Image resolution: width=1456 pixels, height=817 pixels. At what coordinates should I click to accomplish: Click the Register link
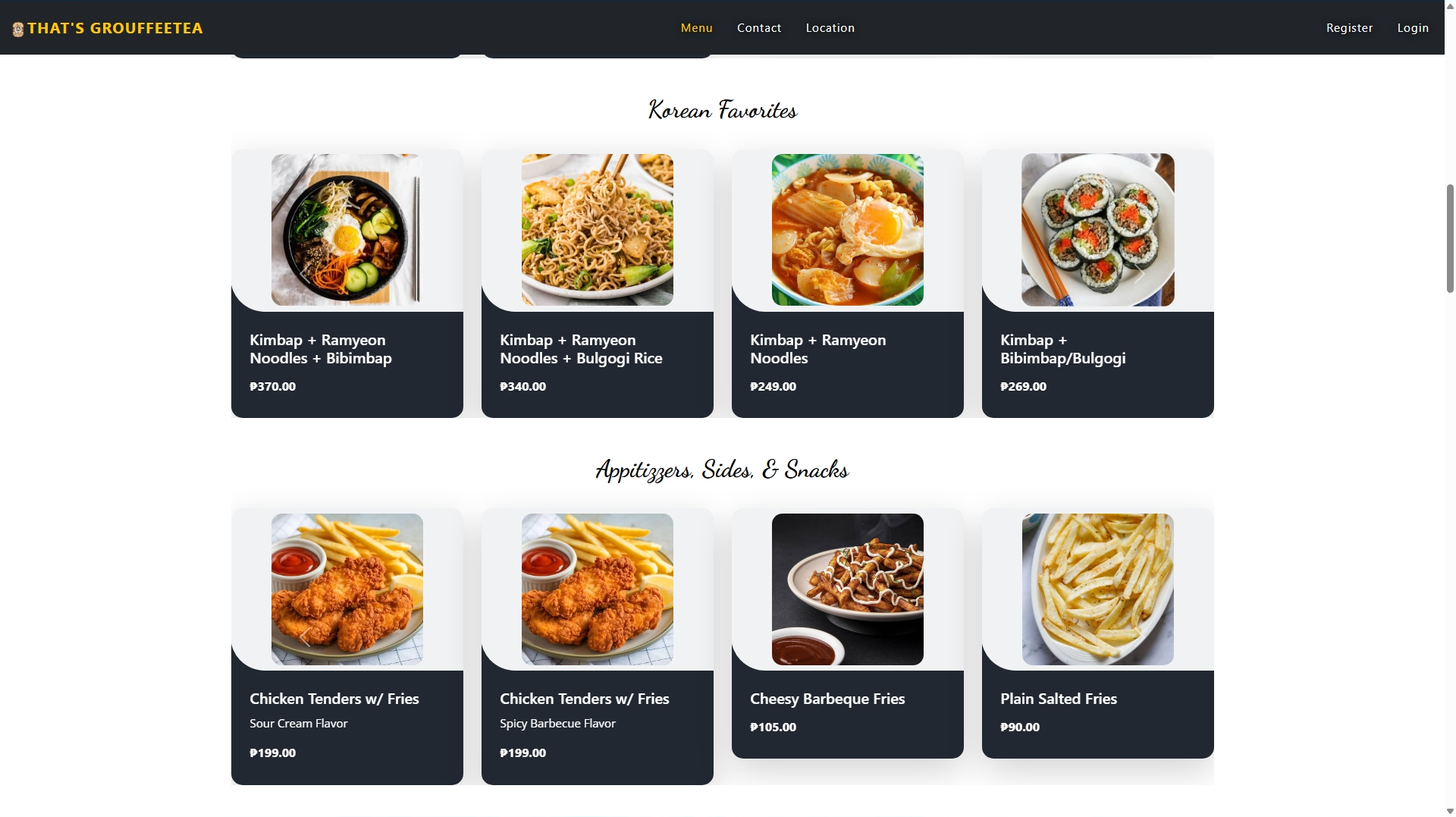(1349, 28)
